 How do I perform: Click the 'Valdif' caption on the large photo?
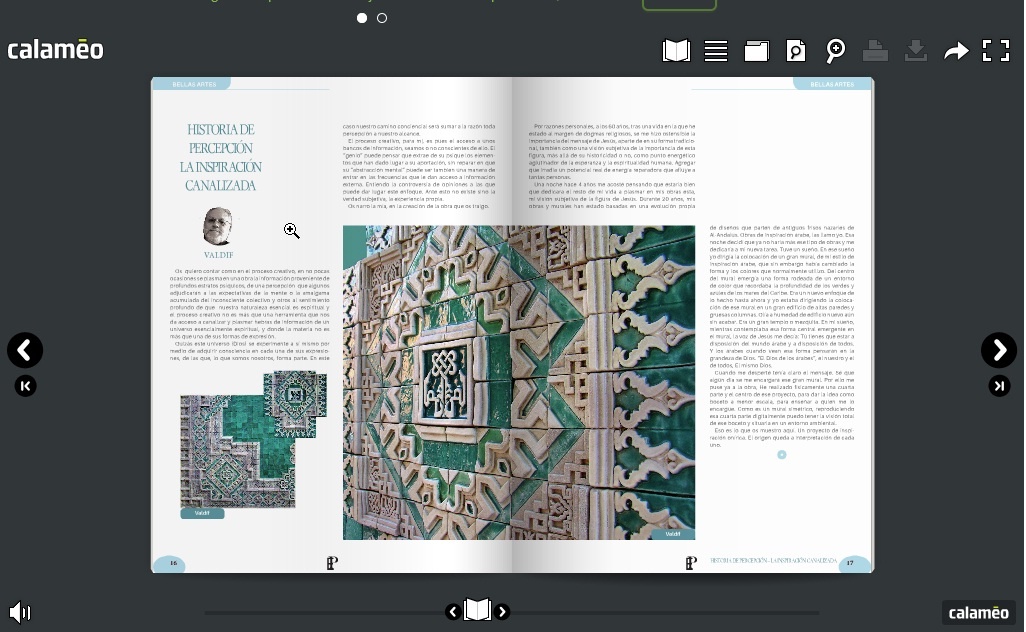coord(673,535)
